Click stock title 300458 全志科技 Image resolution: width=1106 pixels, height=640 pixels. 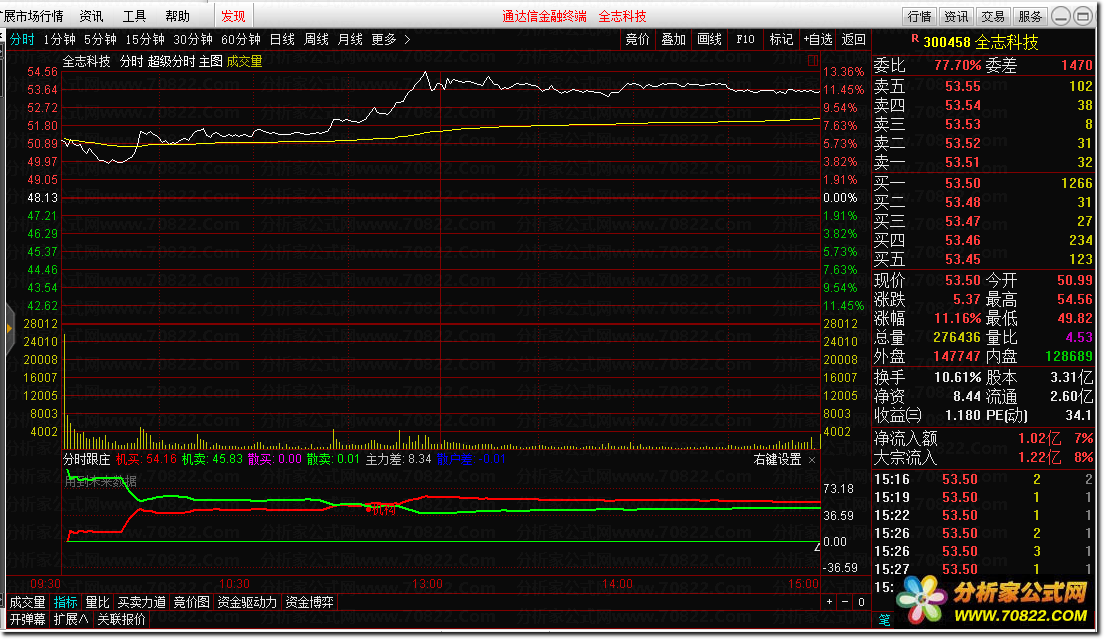point(980,42)
